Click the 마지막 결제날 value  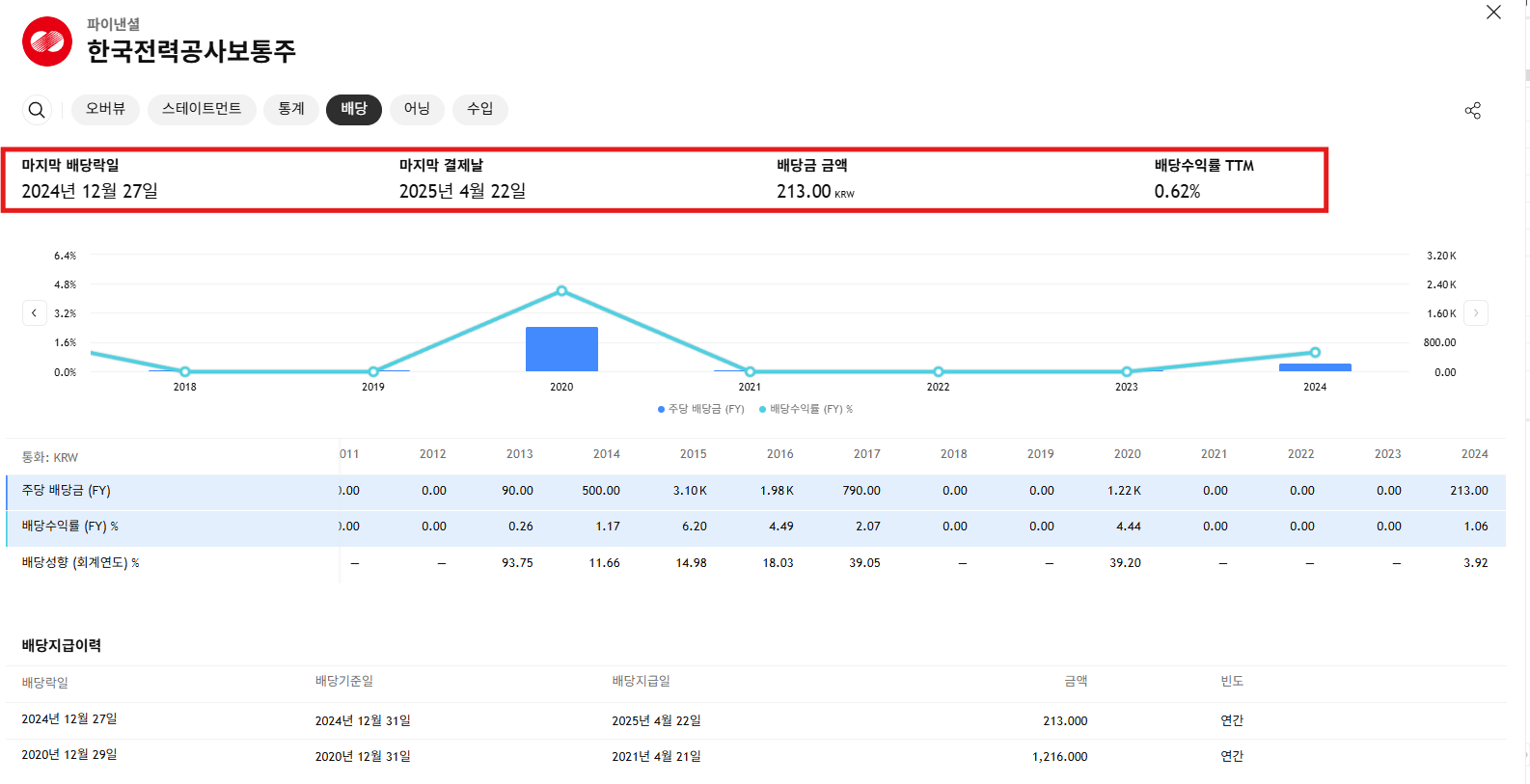pyautogui.click(x=463, y=191)
